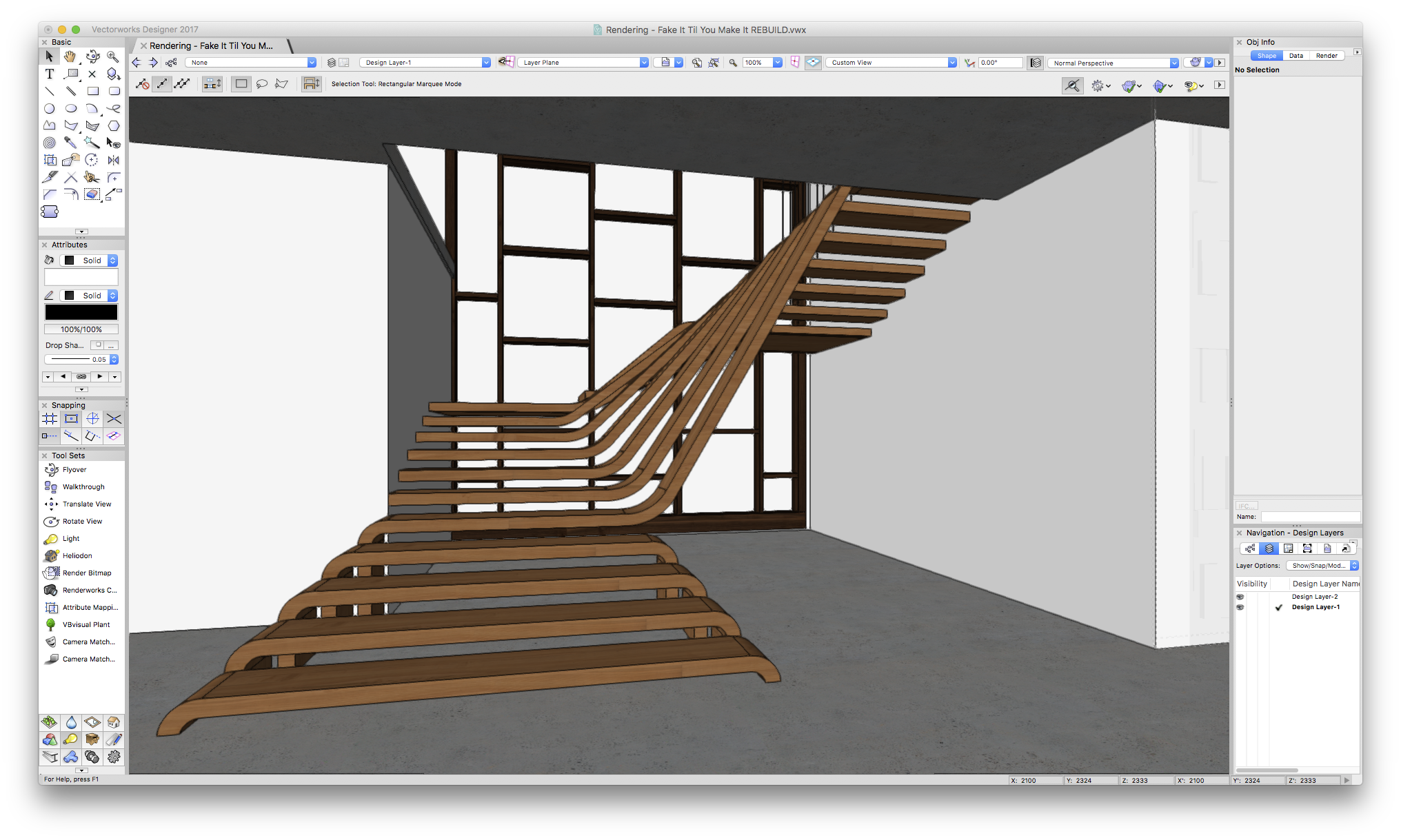This screenshot has width=1401, height=840.
Task: Switch to the Render tab in Obj Info
Action: [1326, 56]
